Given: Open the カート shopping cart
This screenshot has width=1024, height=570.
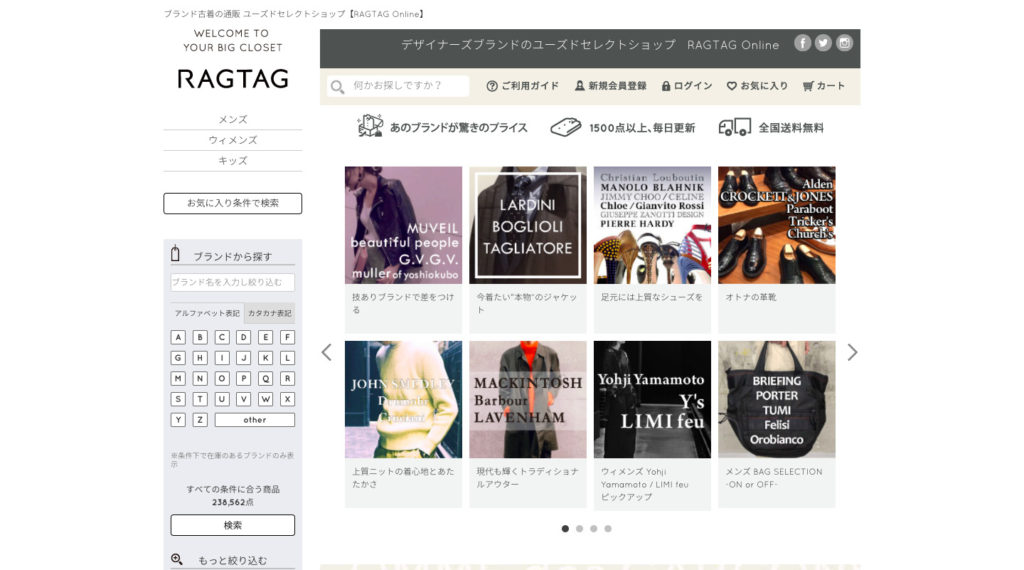Looking at the screenshot, I should click(x=824, y=86).
